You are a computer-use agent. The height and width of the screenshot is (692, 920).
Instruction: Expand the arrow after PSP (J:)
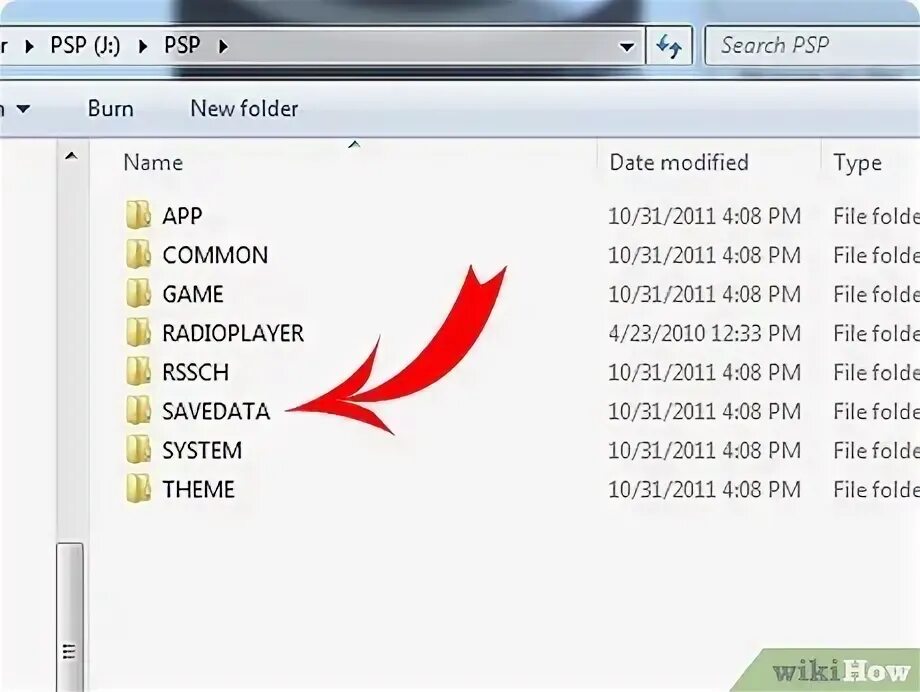[143, 46]
